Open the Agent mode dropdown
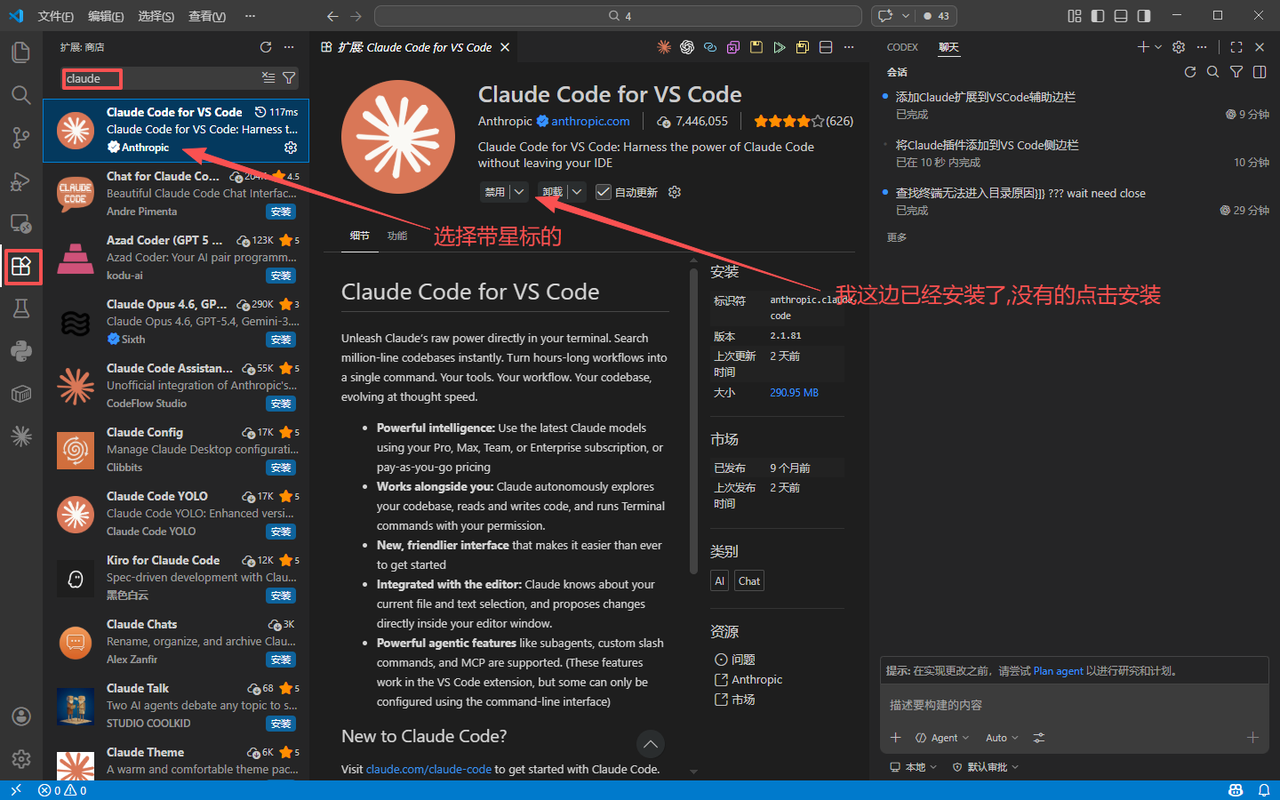 942,738
